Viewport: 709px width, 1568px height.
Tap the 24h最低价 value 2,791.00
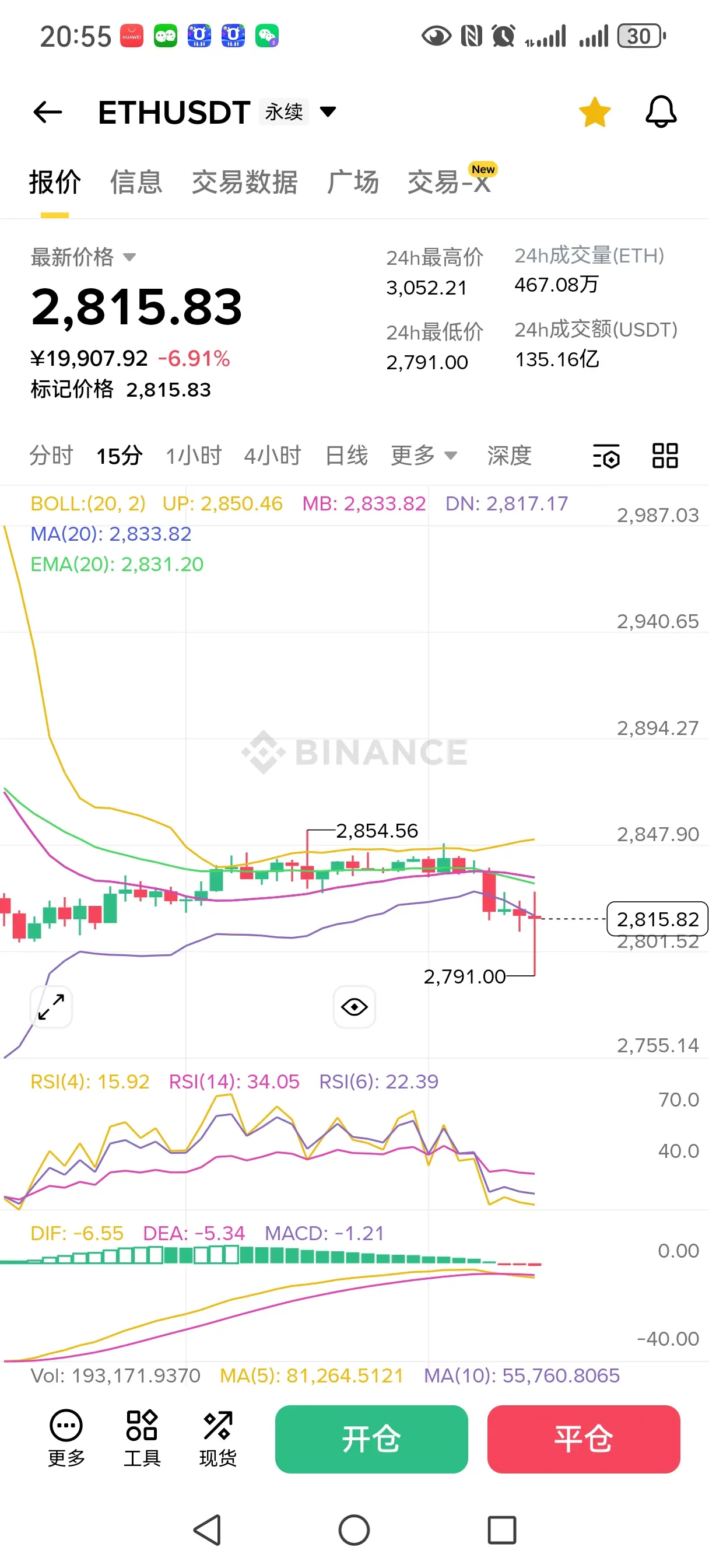(427, 362)
